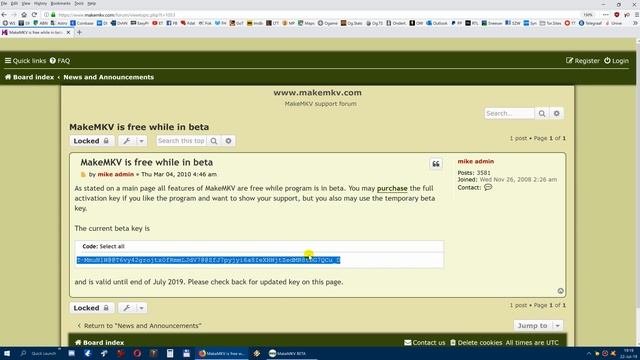Image resolution: width=640 pixels, height=360 pixels.
Task: Expand the upper topic tools dropdown arrow
Action: [141, 141]
